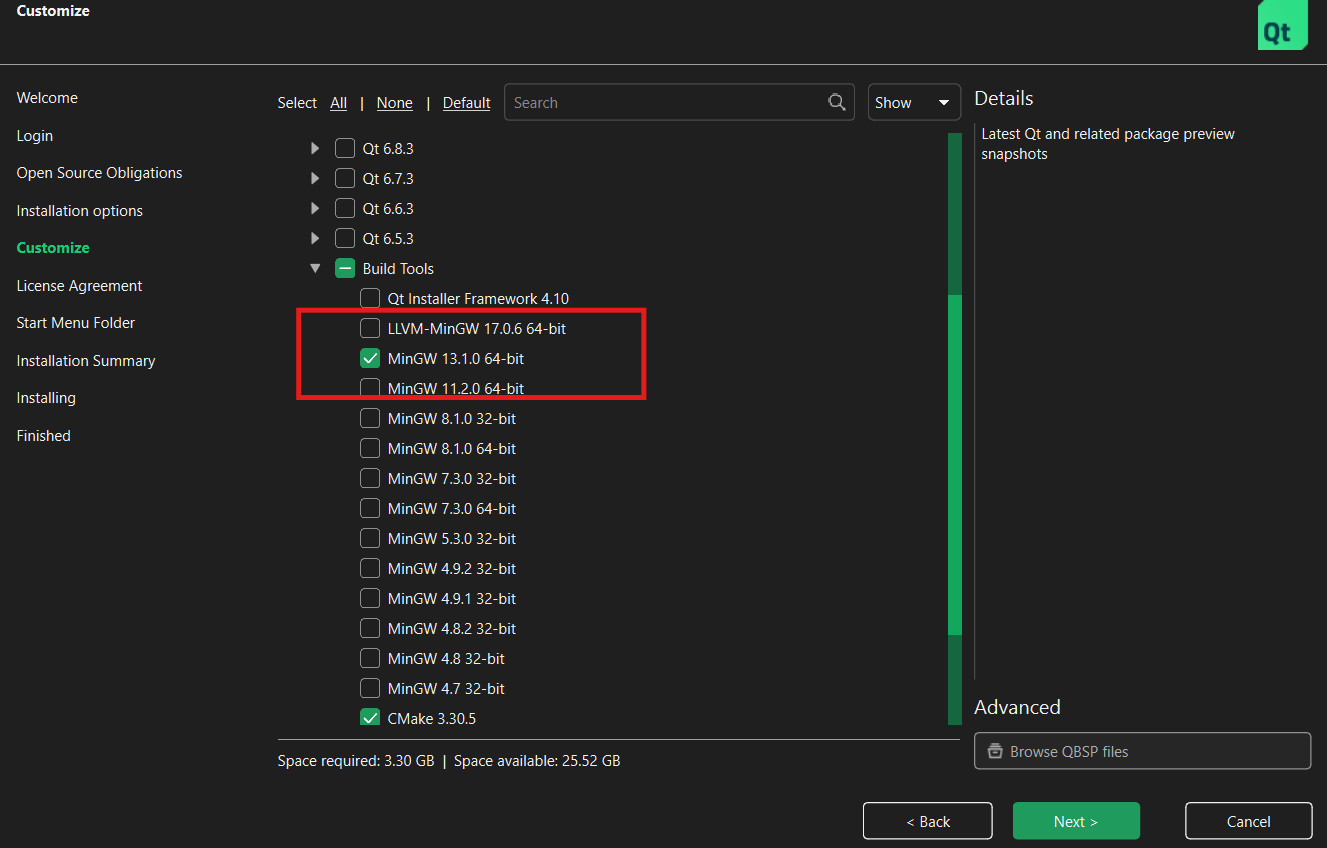Click the Advanced section heading
Viewport: 1327px width, 848px height.
pos(1017,707)
